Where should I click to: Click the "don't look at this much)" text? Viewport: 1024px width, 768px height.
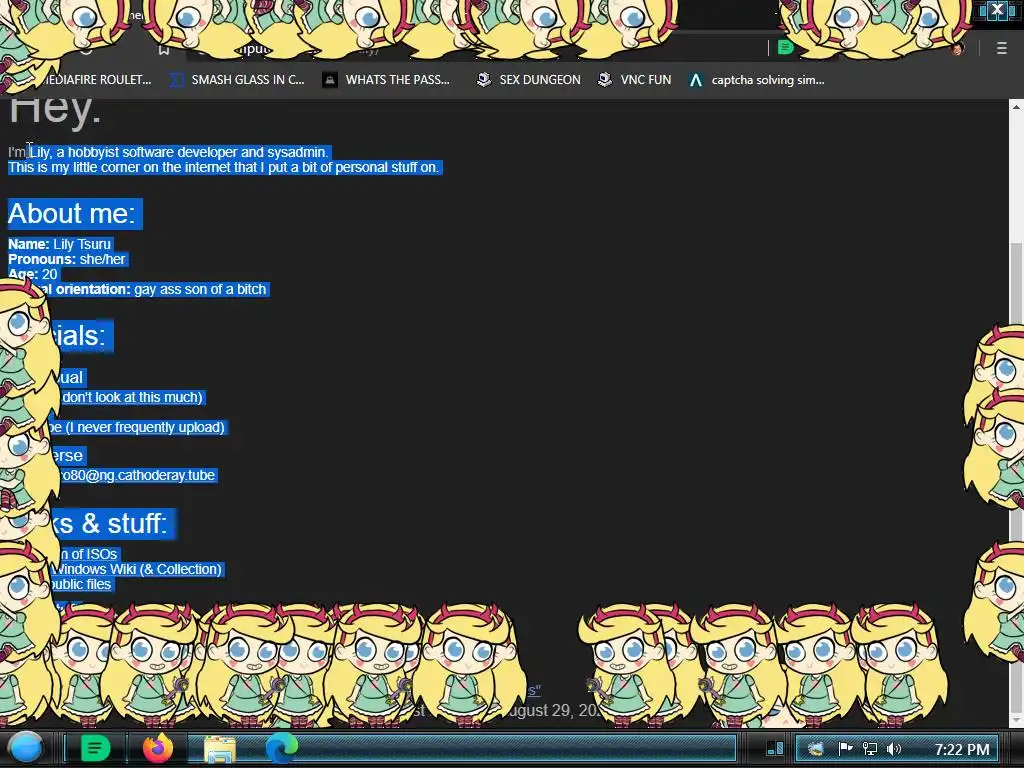(133, 397)
